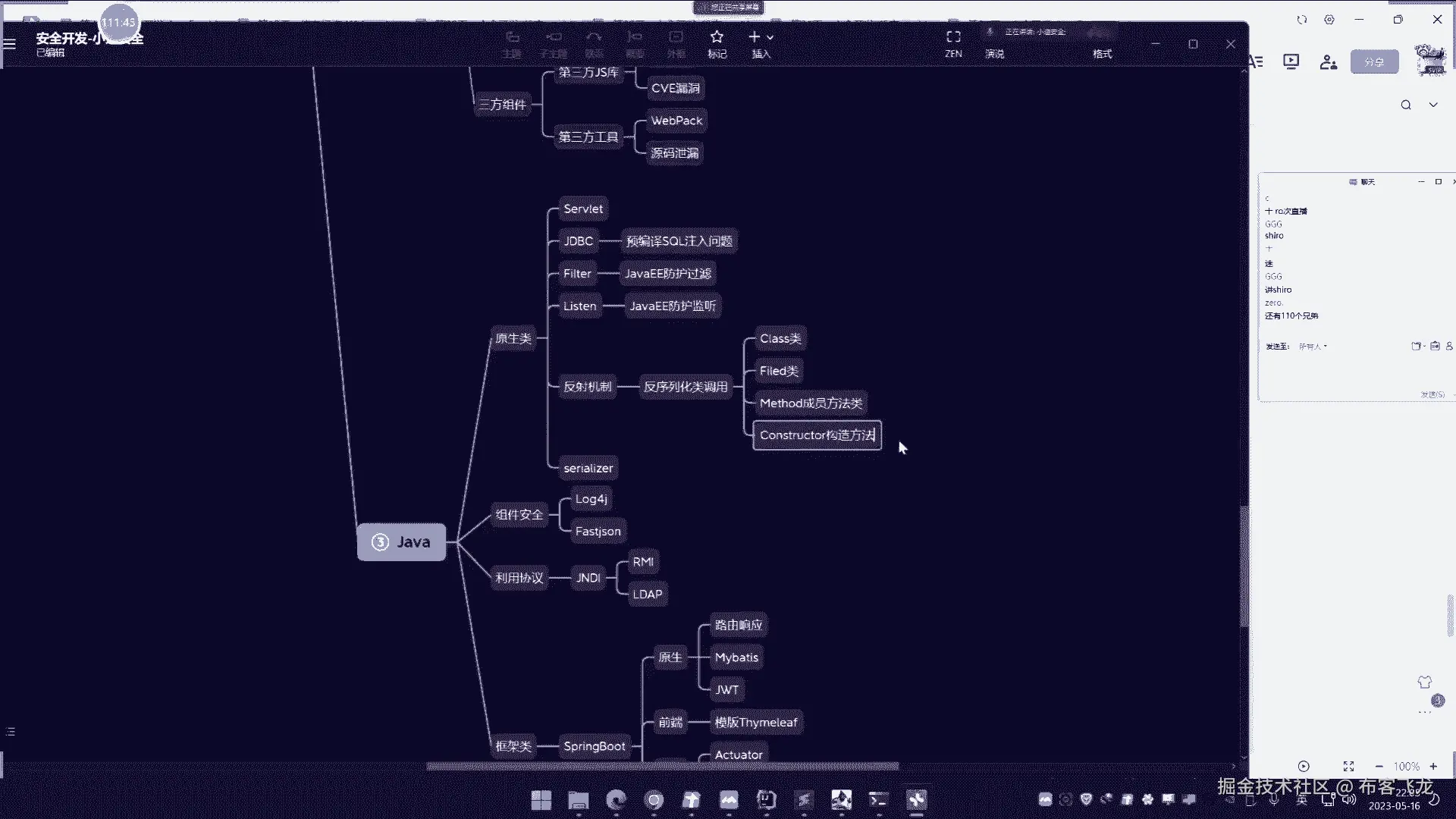Toggle the fit-to-screen icon near zoom controls
This screenshot has height=819, width=1456.
click(x=1348, y=767)
